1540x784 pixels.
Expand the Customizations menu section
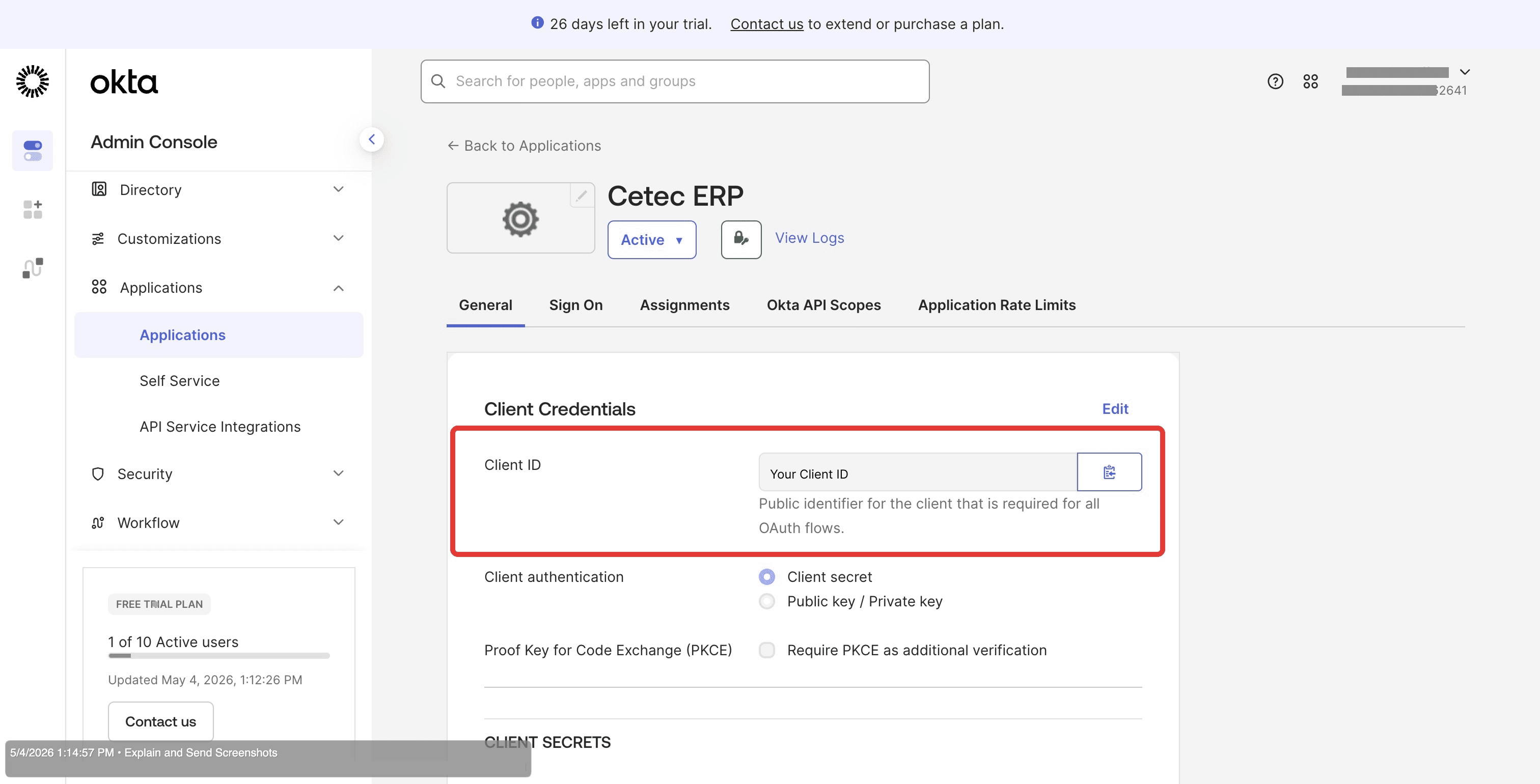click(x=338, y=238)
